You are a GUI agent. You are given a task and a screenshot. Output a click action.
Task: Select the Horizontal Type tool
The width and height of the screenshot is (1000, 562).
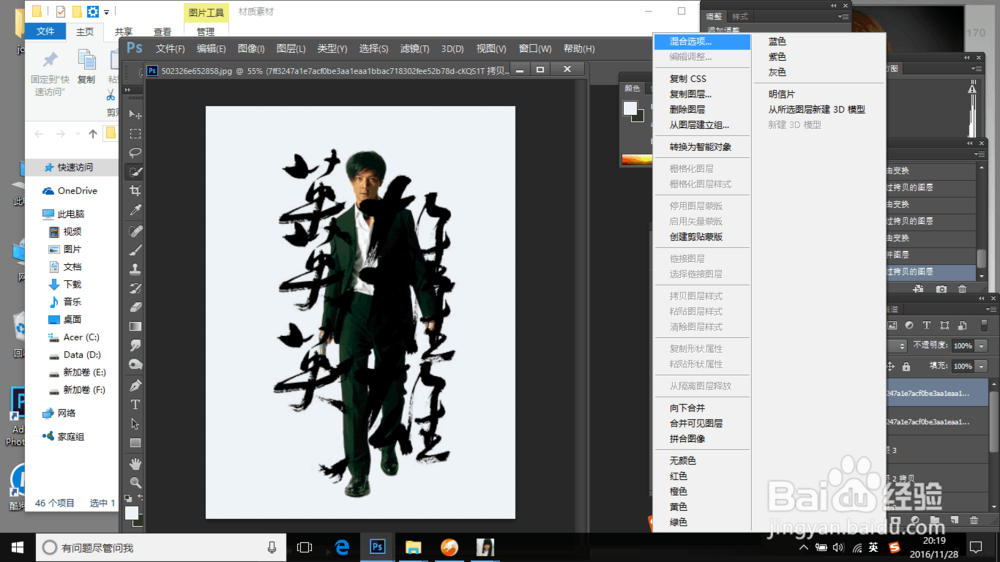135,404
